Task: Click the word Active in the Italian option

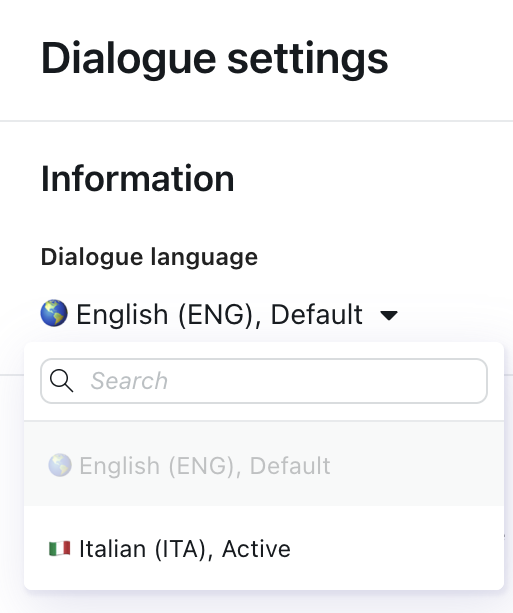Action: 256,548
